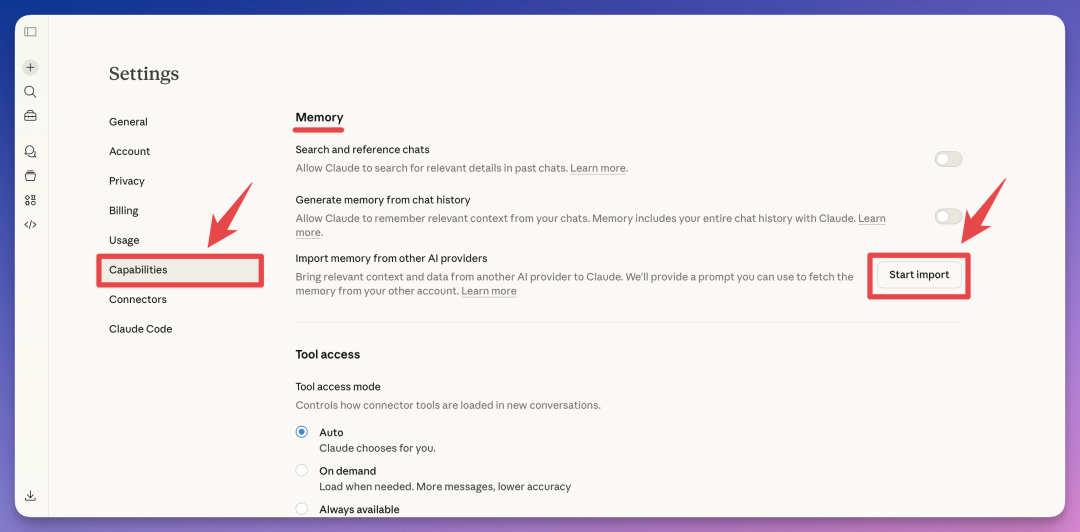Click 'Tool access mode' label

click(x=338, y=387)
